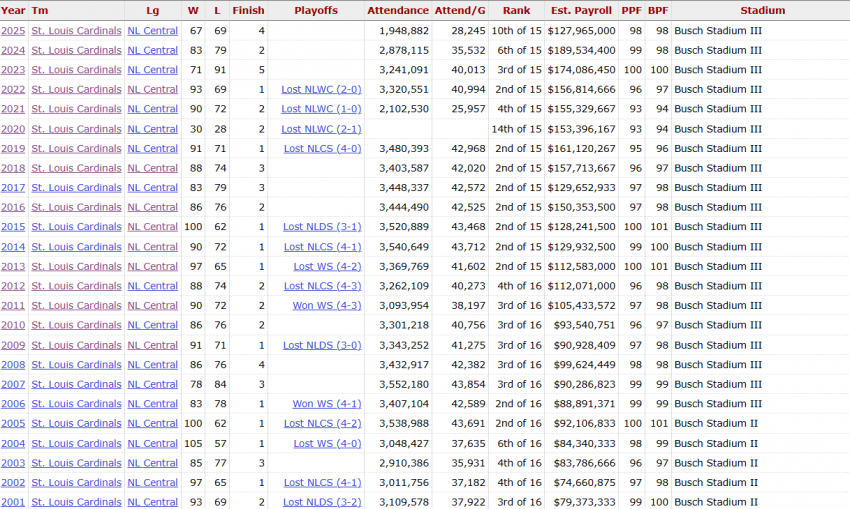Open NL Central link in 2008 row
The image size is (850, 509).
click(x=152, y=365)
